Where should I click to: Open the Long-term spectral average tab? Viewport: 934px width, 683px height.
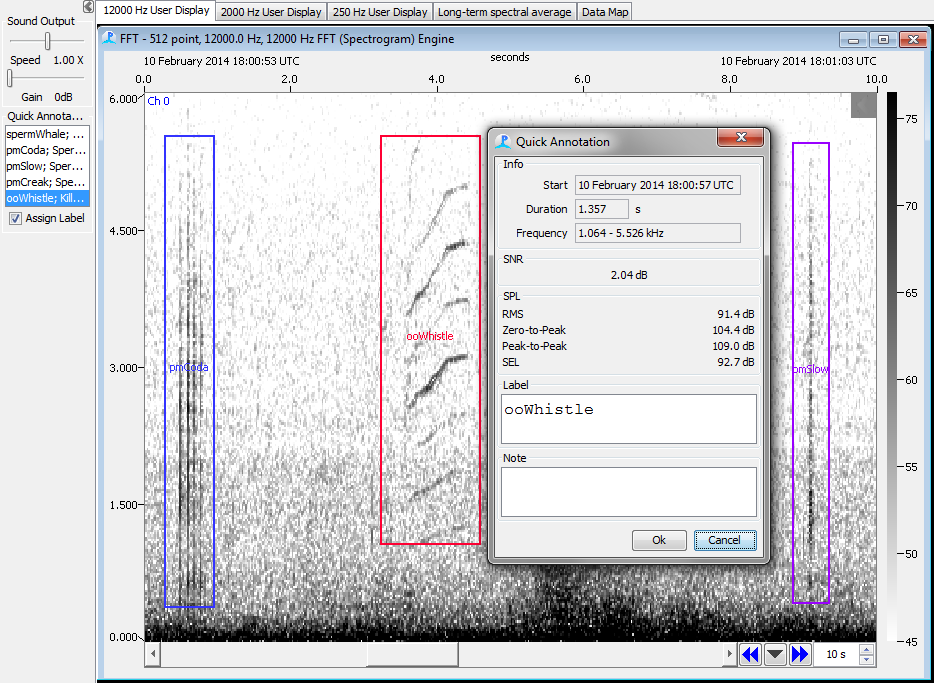click(505, 12)
